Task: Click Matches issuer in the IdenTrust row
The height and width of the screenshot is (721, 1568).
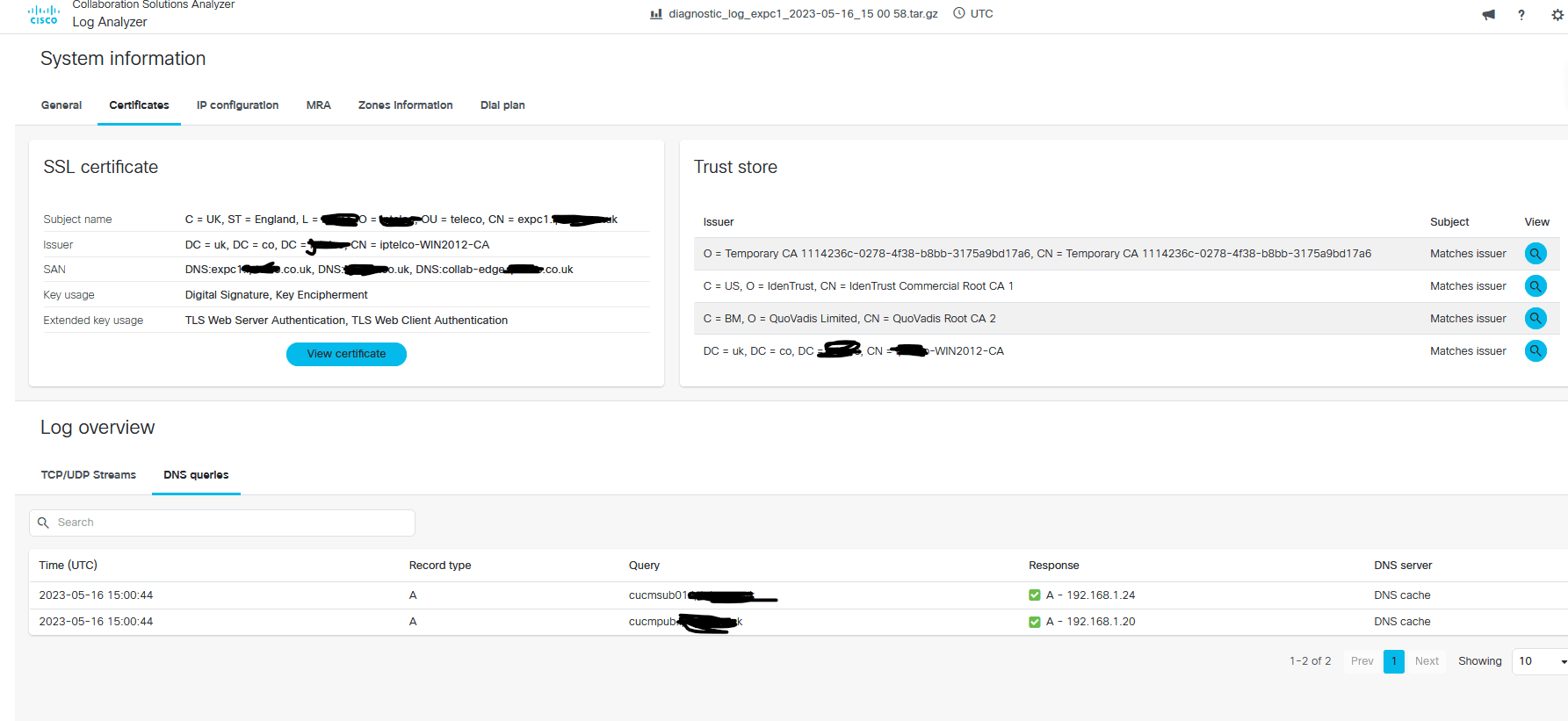Action: point(1468,286)
